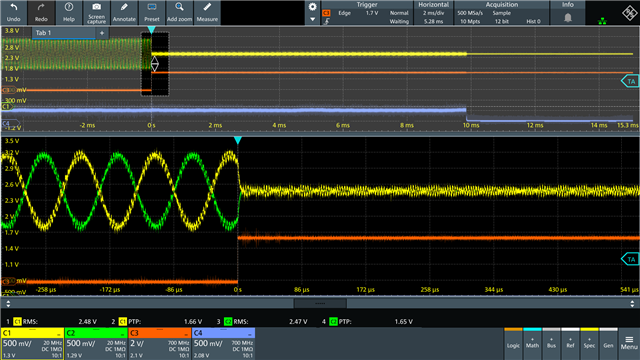
Task: Add a Spec spectrum
Action: (589, 344)
